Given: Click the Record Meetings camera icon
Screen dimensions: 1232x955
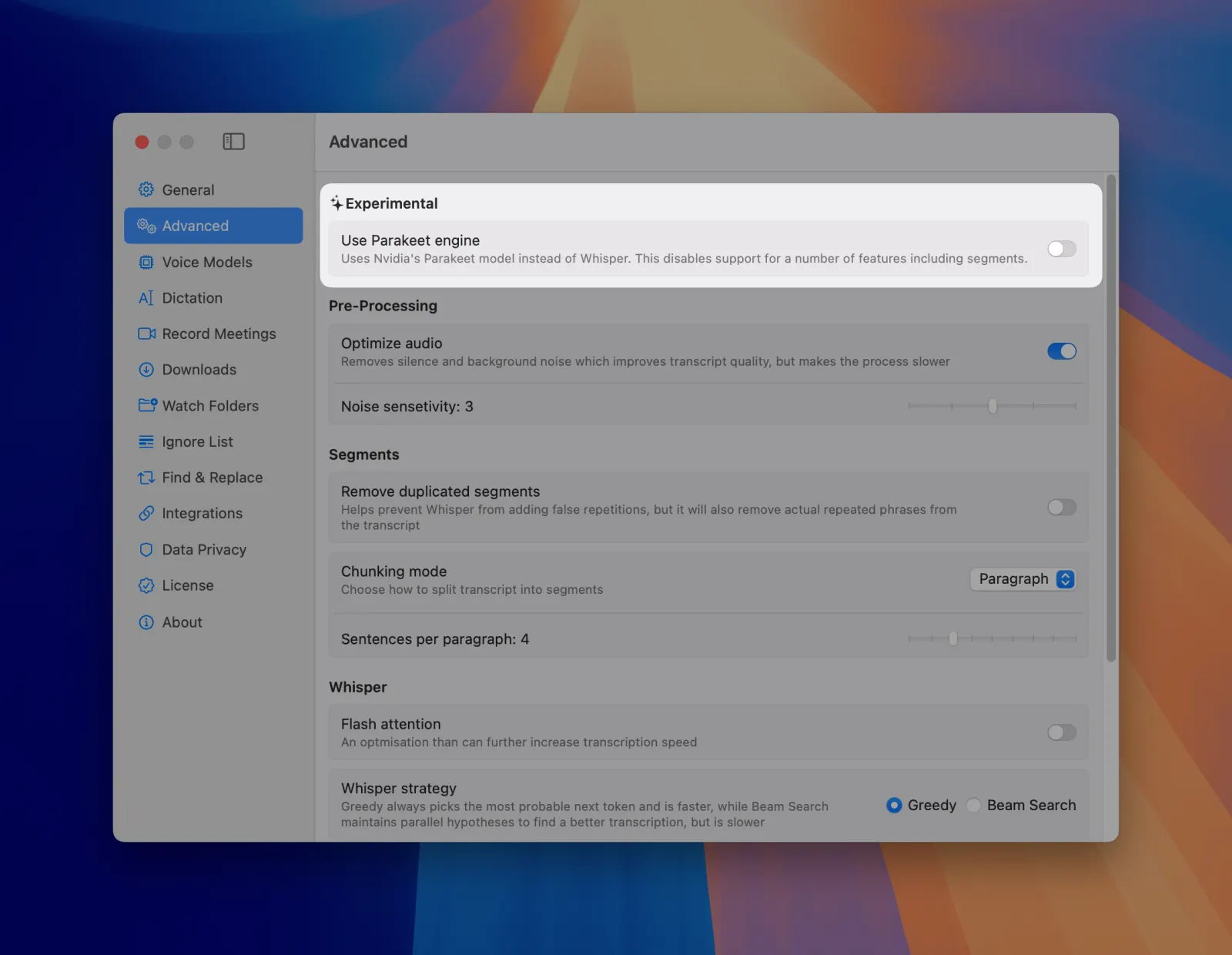Looking at the screenshot, I should (x=146, y=333).
